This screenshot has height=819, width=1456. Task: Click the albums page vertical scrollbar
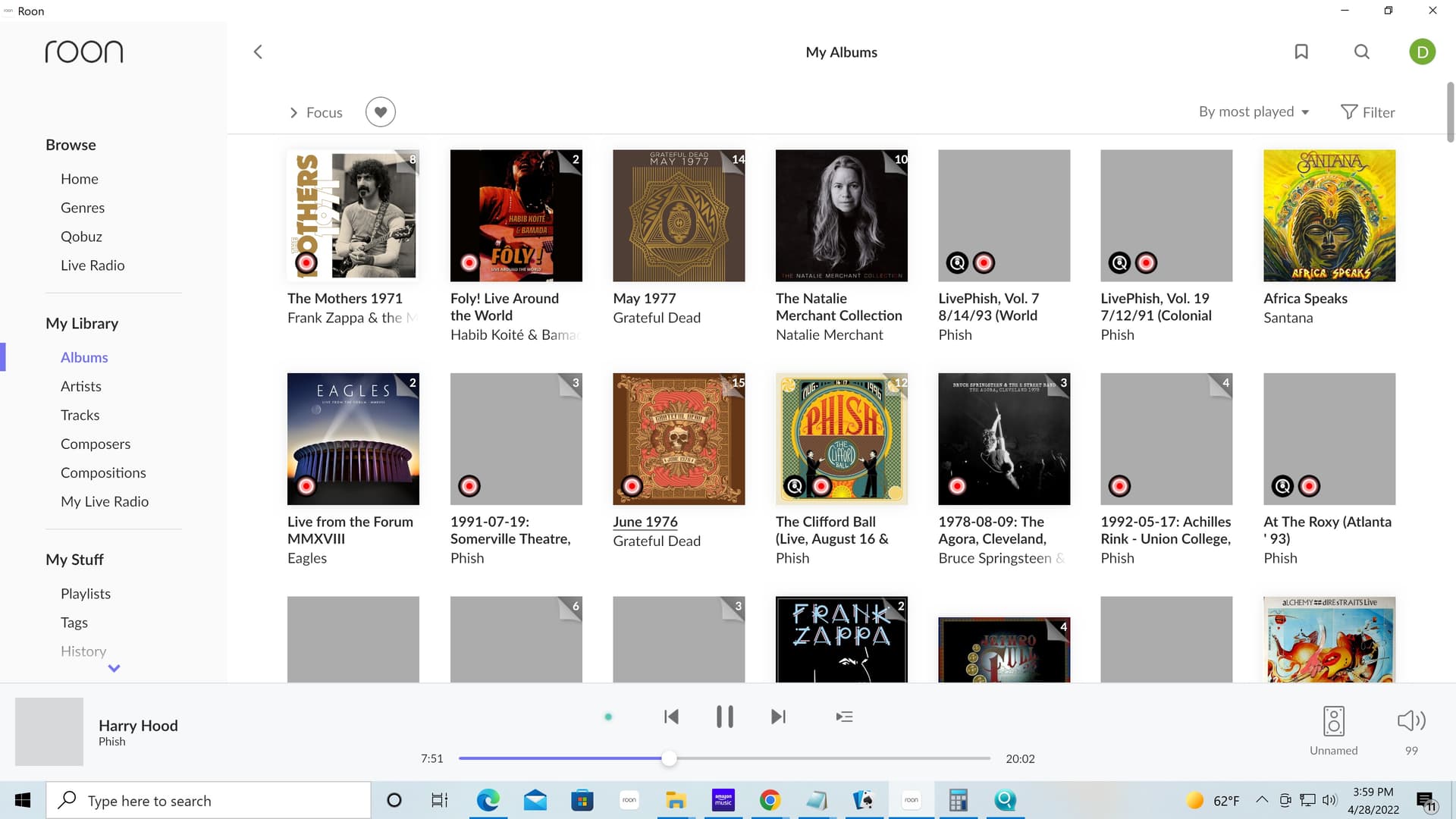(x=1450, y=111)
